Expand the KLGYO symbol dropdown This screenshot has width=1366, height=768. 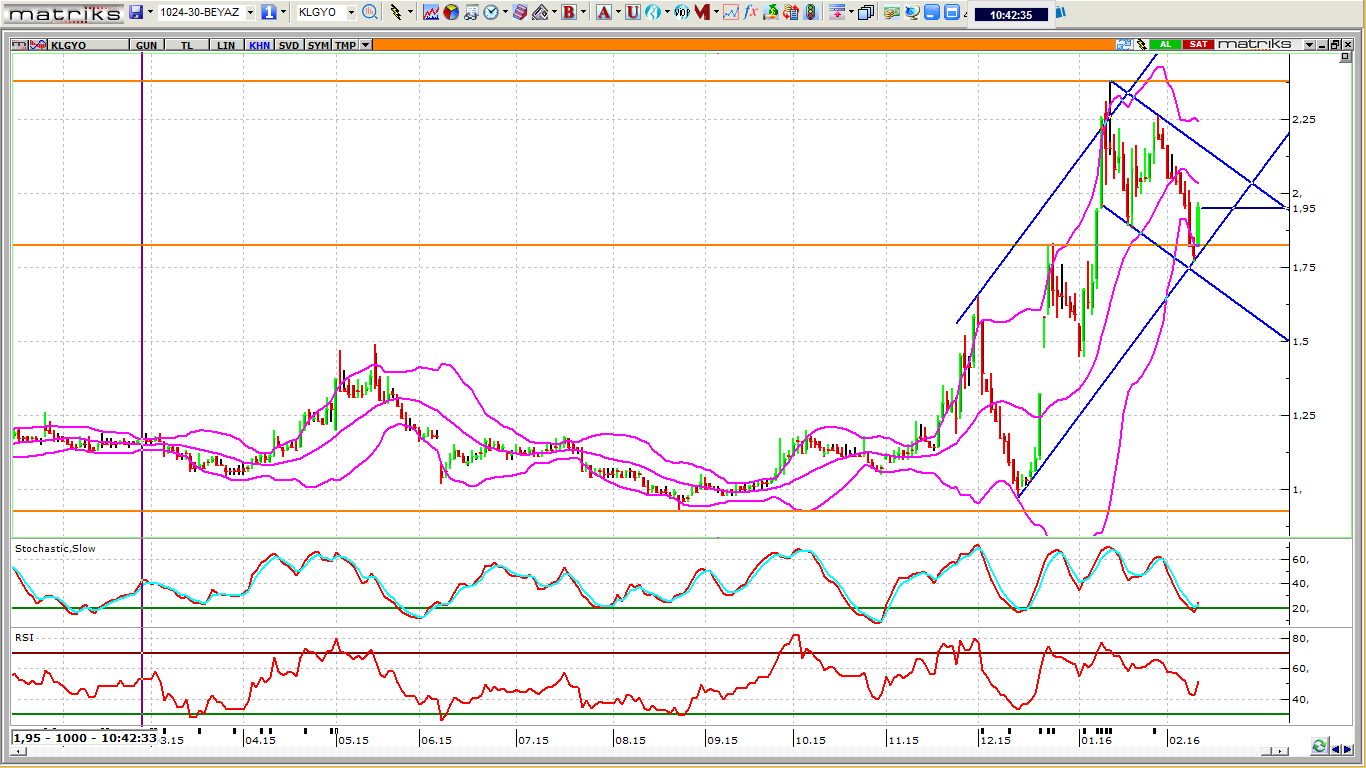point(351,13)
